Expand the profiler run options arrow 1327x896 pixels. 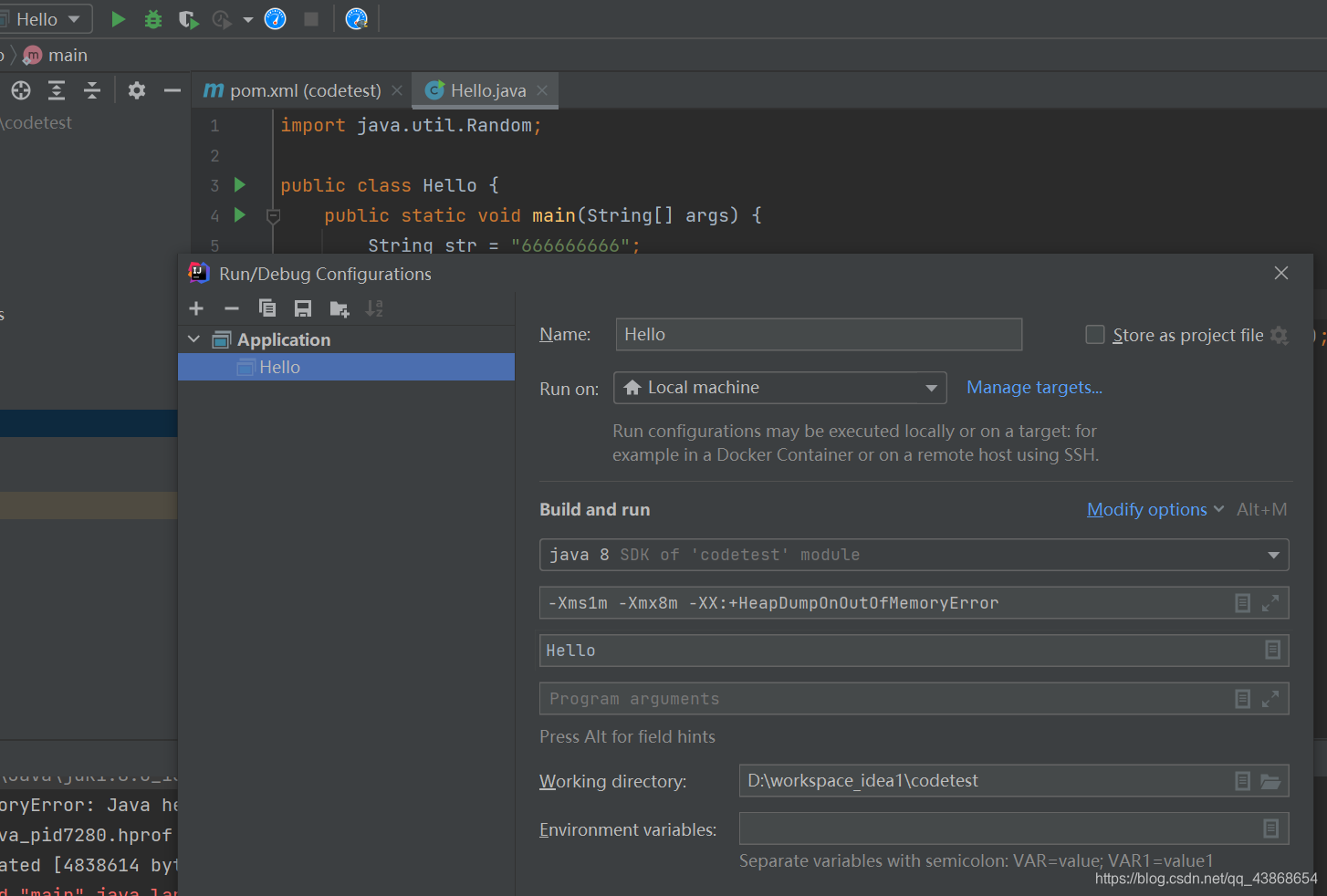(x=248, y=20)
